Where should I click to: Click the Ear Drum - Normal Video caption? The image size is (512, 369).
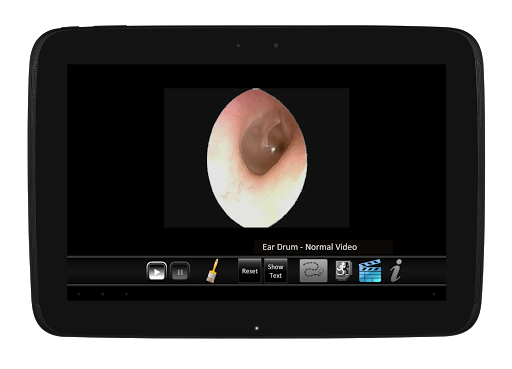click(x=309, y=247)
